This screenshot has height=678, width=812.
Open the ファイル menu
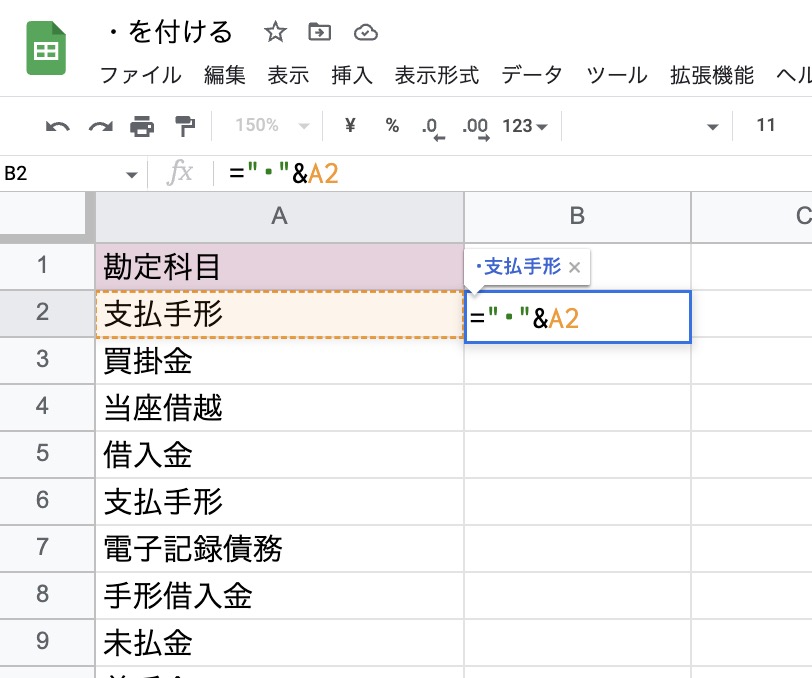coord(141,75)
